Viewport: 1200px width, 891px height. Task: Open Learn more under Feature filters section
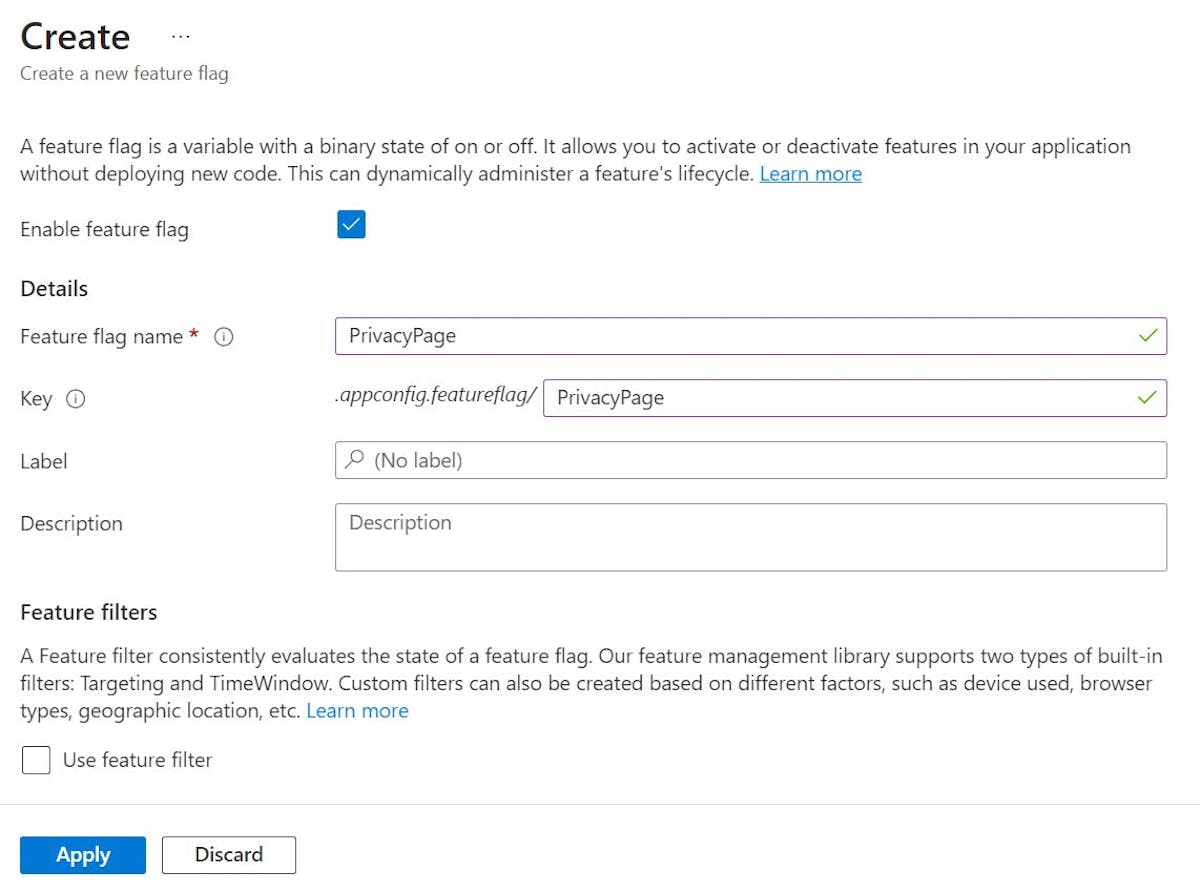click(x=357, y=710)
